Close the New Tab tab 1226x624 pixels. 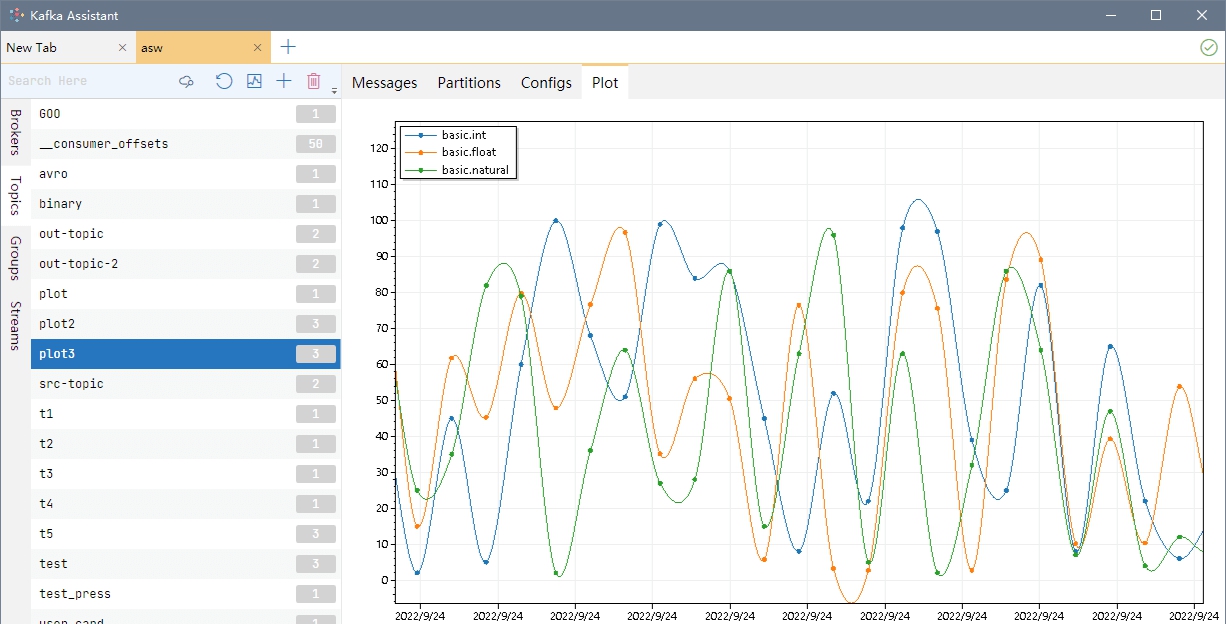(x=122, y=47)
